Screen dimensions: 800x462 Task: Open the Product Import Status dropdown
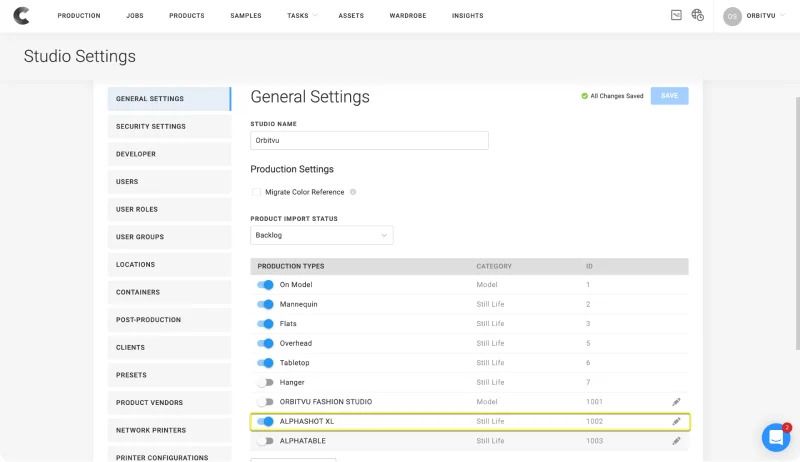(321, 235)
